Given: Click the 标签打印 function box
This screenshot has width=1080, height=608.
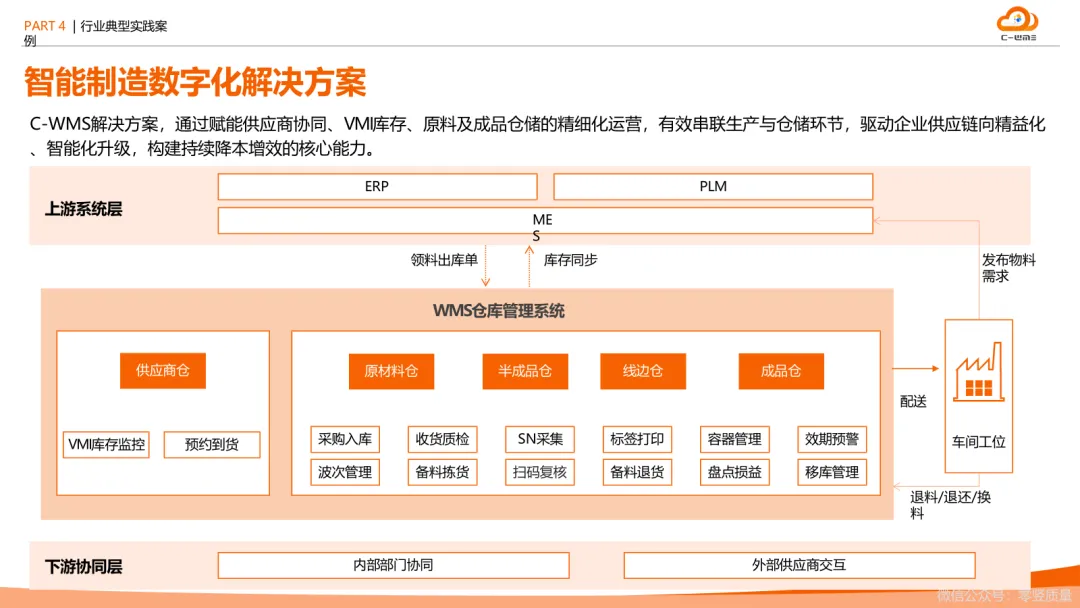Looking at the screenshot, I should [x=637, y=439].
